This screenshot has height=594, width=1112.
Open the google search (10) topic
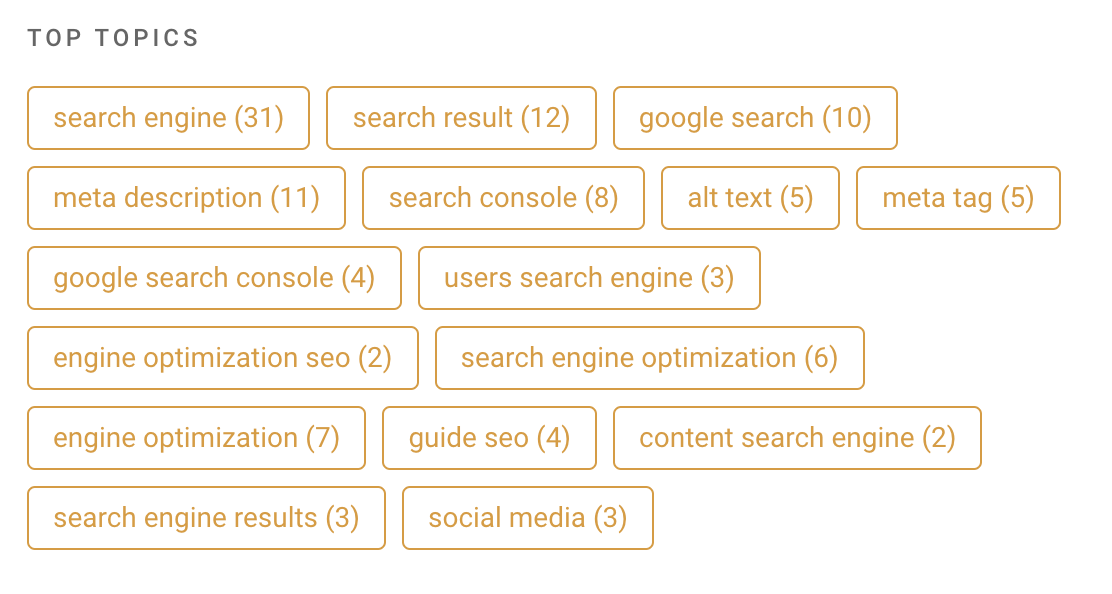click(x=755, y=118)
